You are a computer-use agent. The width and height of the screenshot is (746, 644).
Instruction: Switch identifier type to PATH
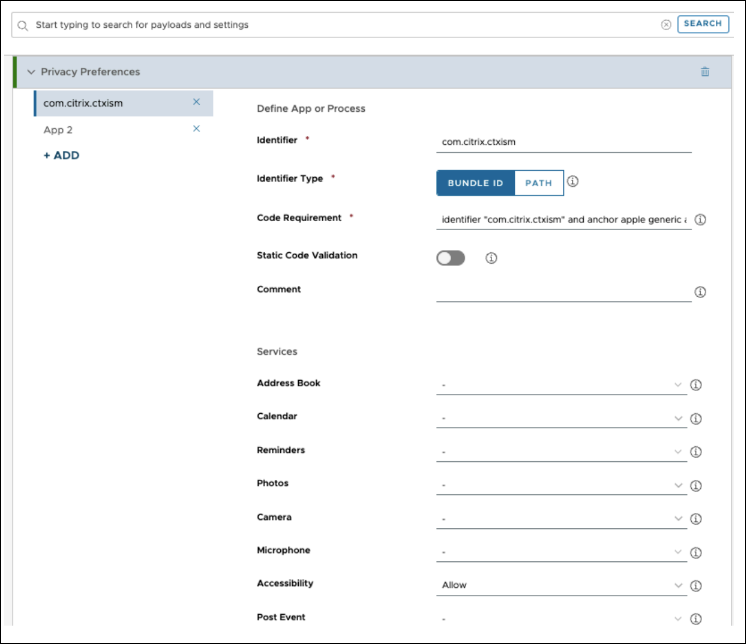tap(539, 183)
